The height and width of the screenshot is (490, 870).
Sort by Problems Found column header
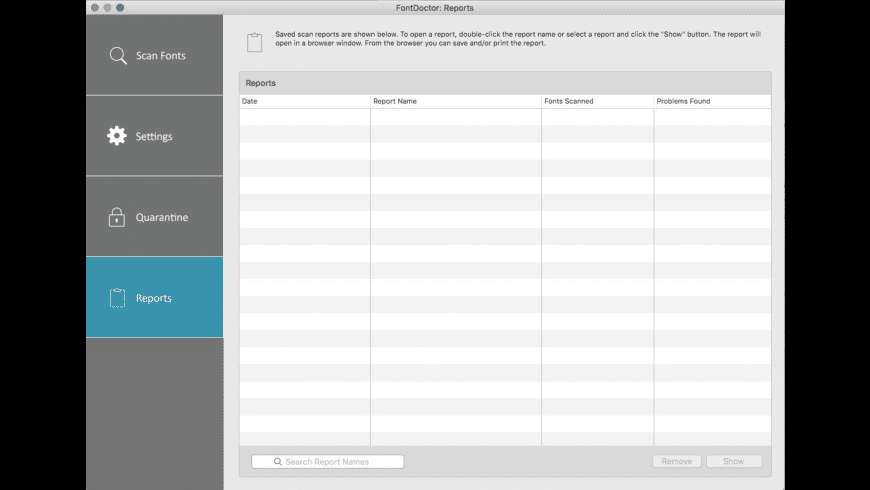click(x=712, y=101)
